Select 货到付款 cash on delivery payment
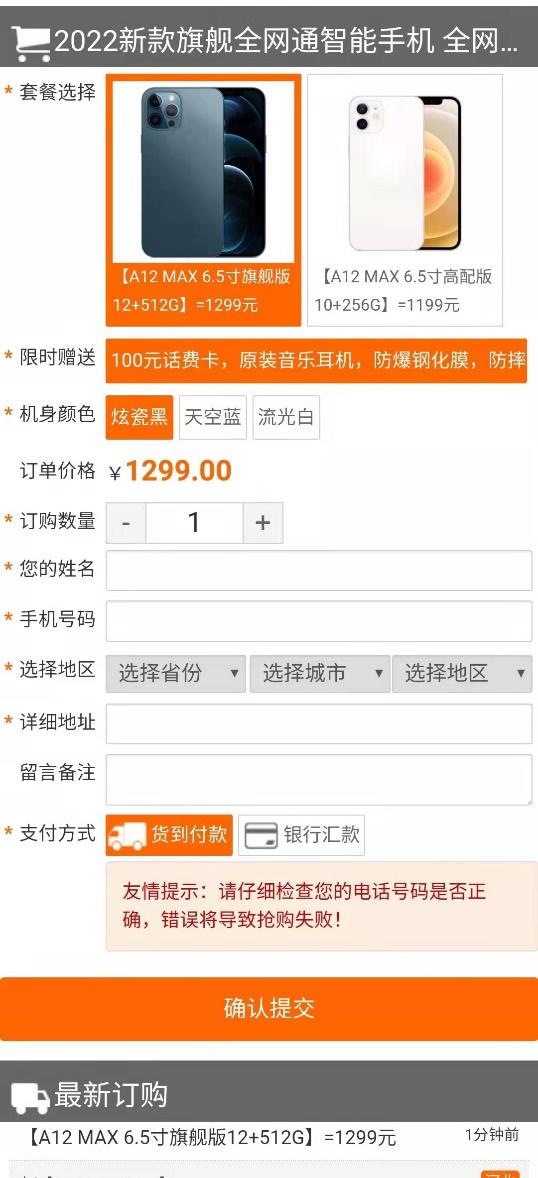 [x=169, y=835]
